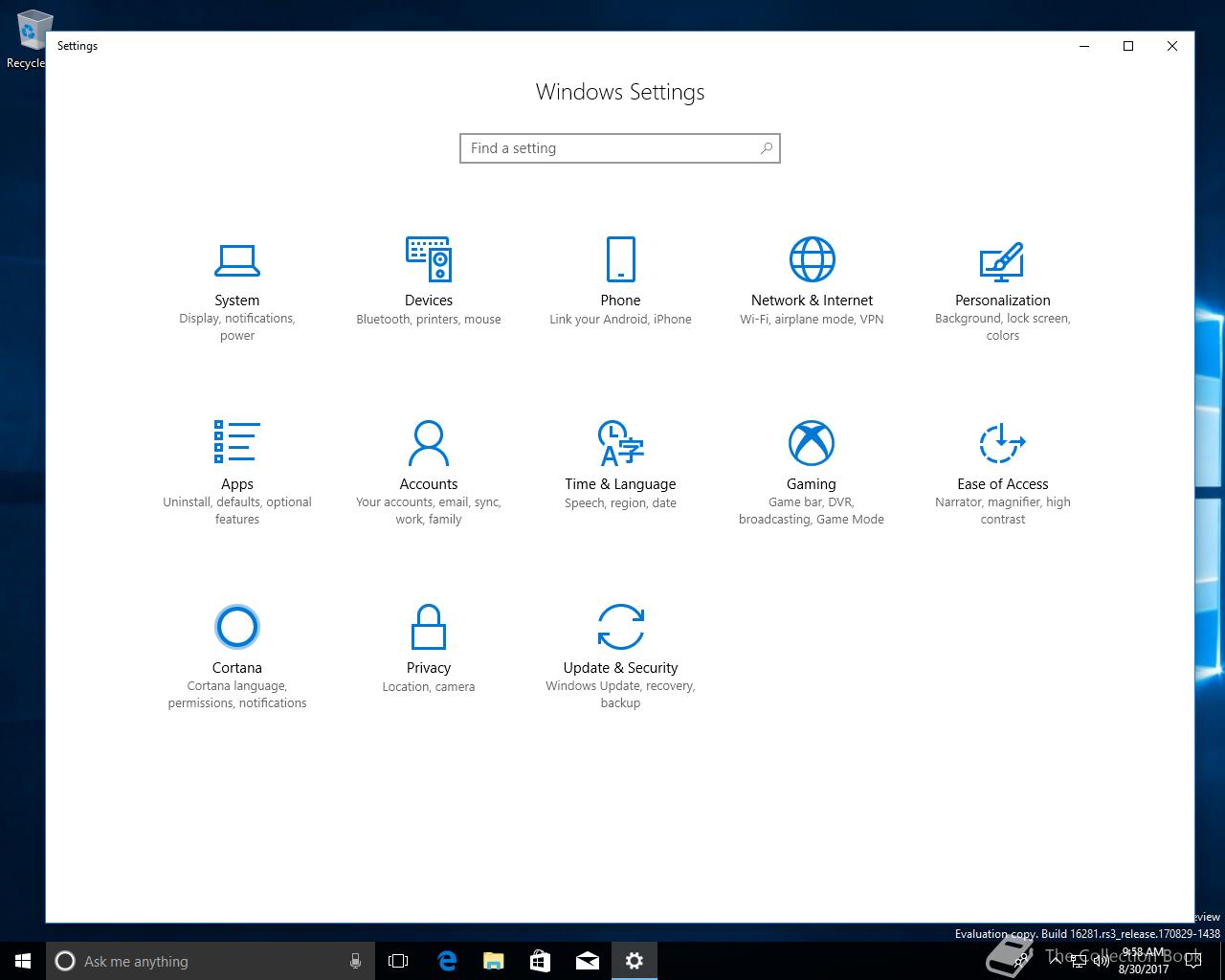Open the System laptop icon
Screen dimensions: 1225x980
[237, 259]
